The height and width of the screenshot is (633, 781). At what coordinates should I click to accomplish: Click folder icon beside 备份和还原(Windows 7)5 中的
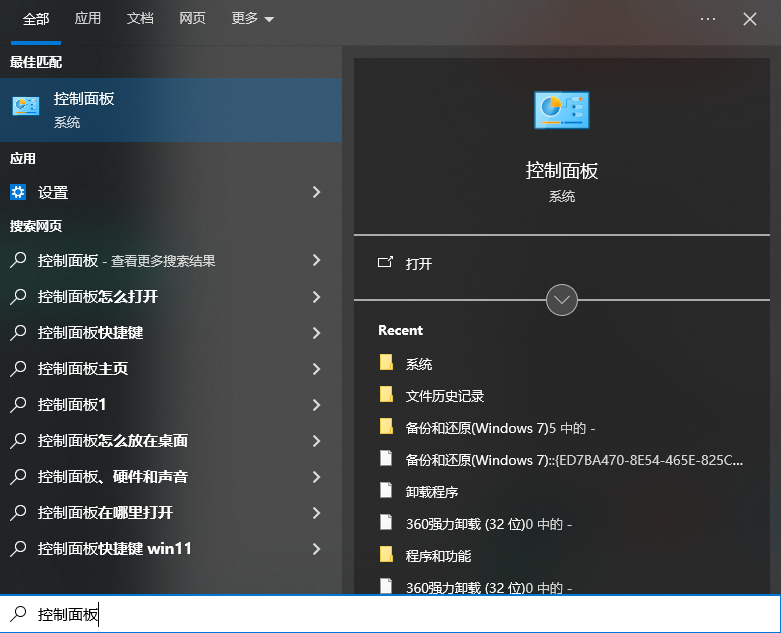(x=387, y=426)
